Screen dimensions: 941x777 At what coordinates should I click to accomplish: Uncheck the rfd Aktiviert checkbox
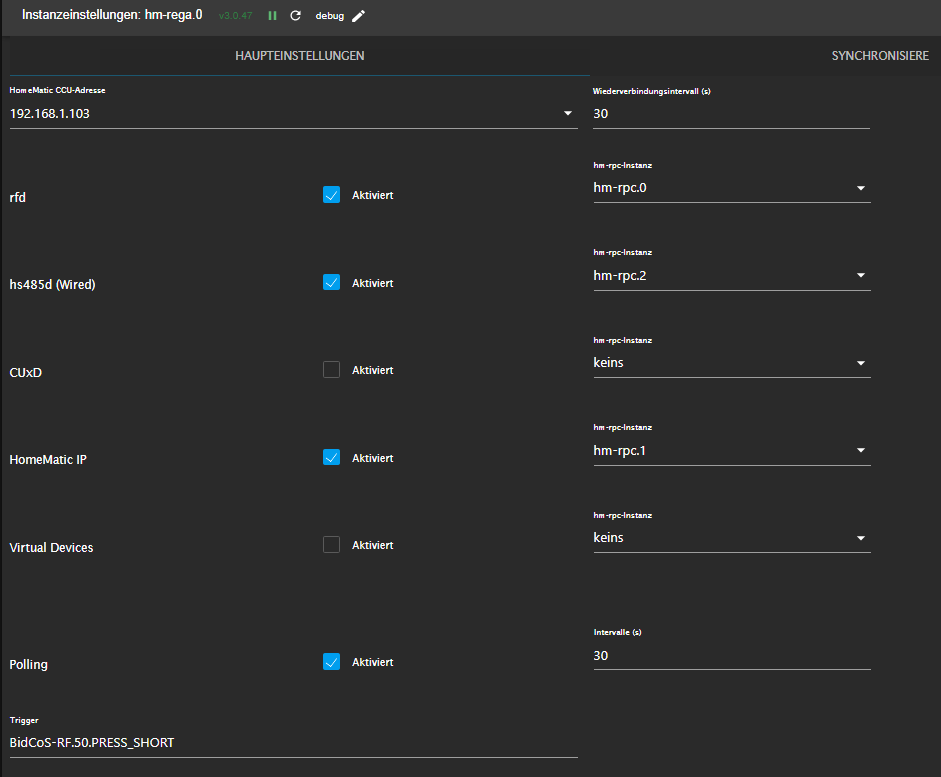pos(331,195)
